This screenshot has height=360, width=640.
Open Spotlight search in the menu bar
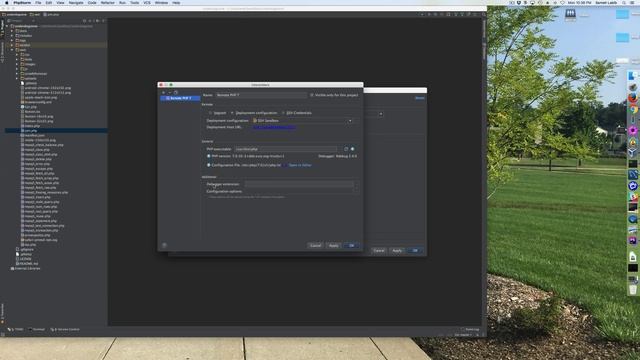(624, 3)
